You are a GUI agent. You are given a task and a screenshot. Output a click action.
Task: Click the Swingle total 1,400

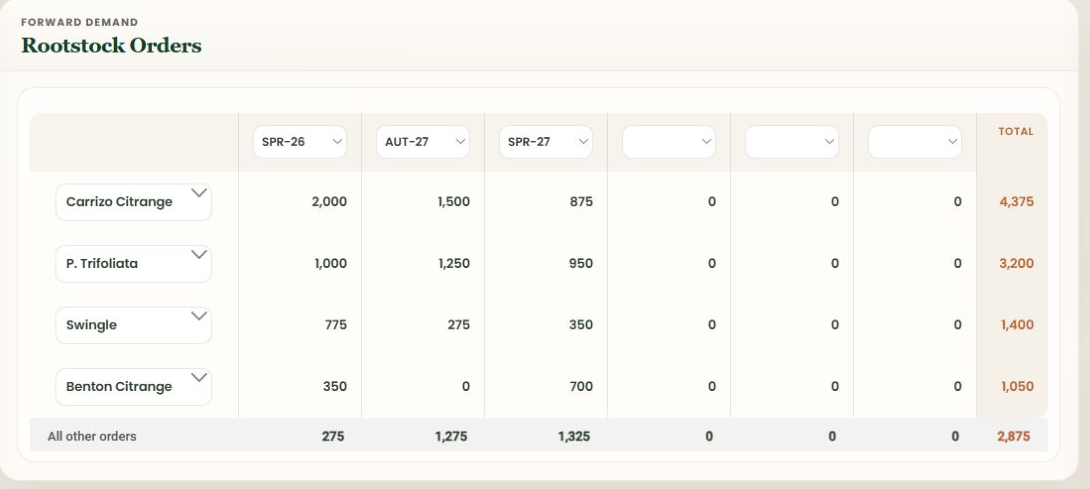click(1017, 325)
